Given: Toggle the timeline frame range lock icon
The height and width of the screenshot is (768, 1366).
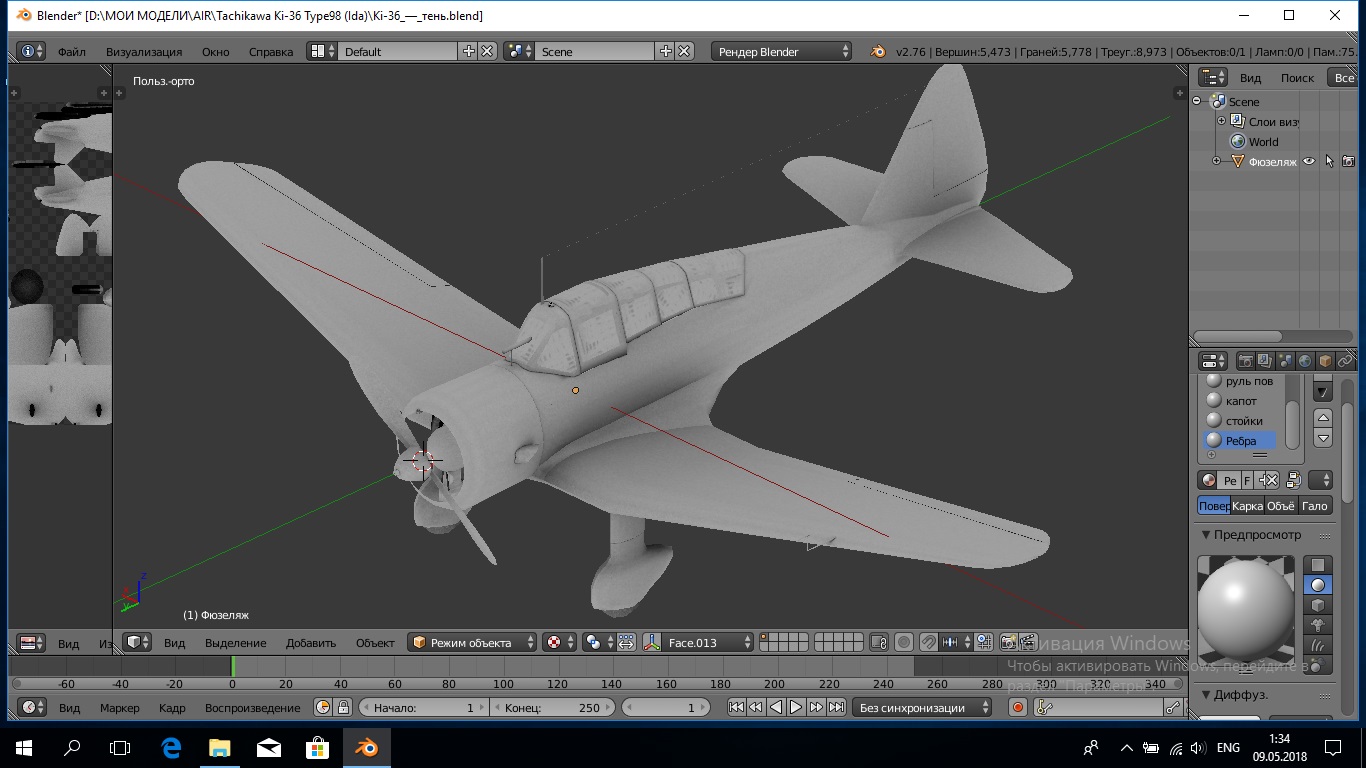Looking at the screenshot, I should pyautogui.click(x=343, y=707).
